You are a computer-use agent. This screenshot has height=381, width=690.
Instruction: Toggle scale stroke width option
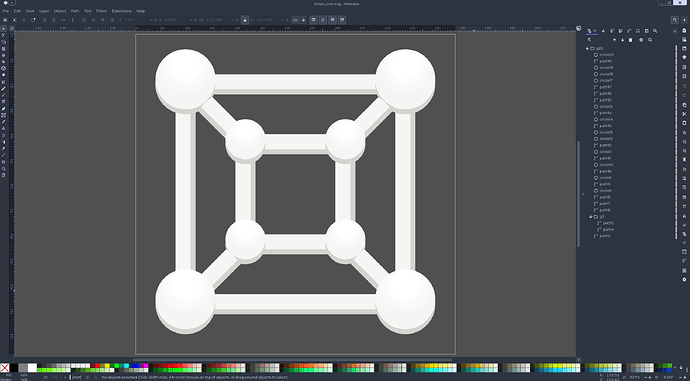(x=313, y=20)
